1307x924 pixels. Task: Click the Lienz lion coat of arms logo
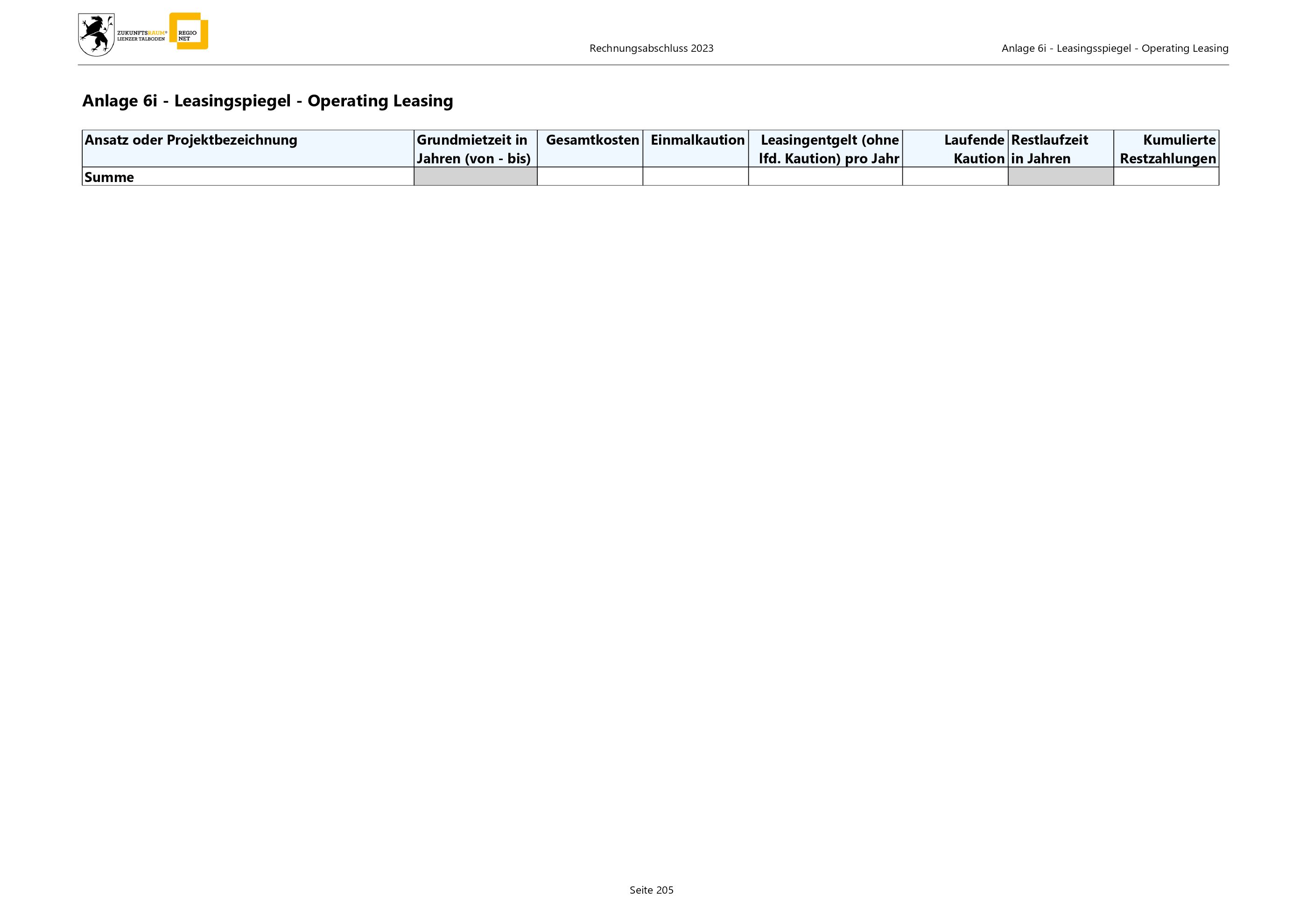[x=96, y=35]
